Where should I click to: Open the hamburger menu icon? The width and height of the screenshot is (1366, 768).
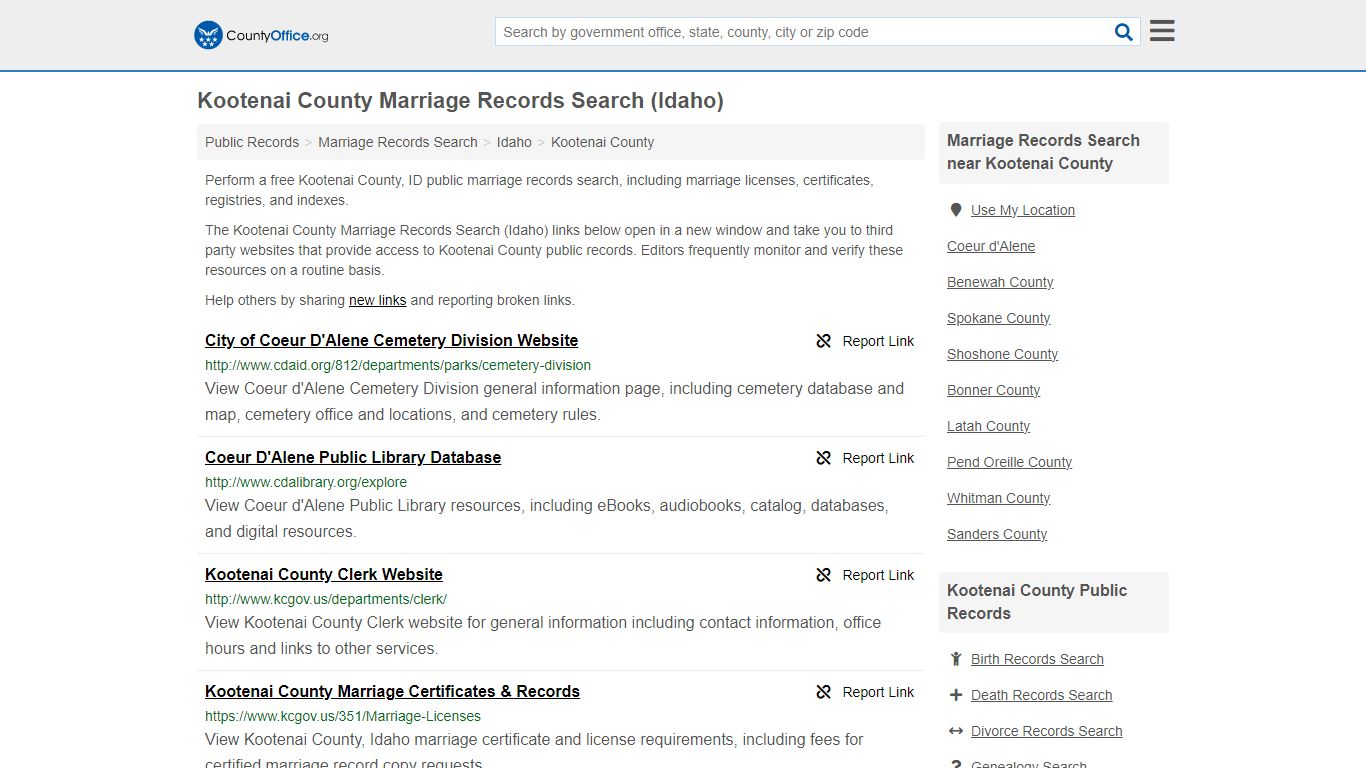1162,31
